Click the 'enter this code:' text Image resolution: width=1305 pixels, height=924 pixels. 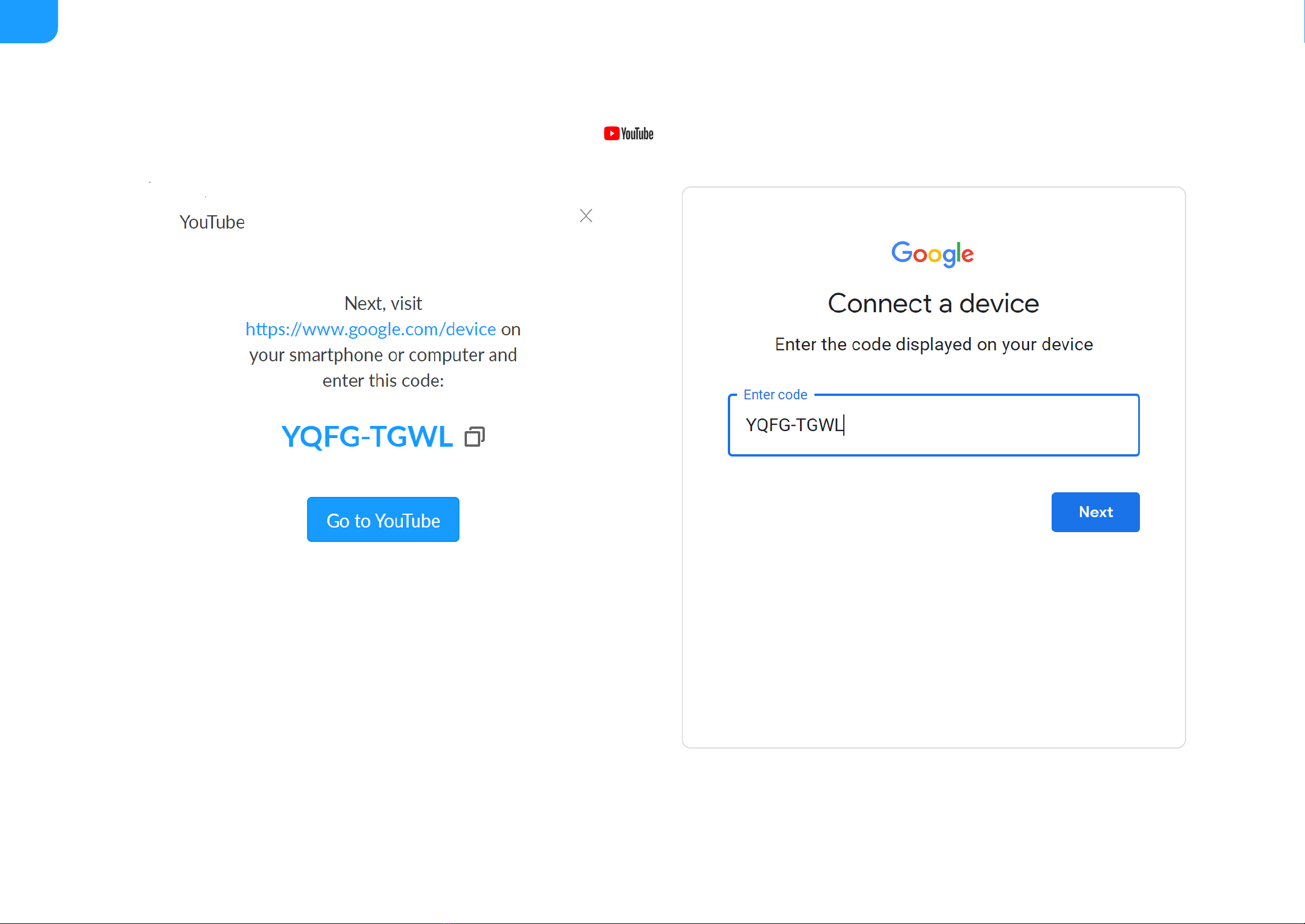tap(383, 381)
